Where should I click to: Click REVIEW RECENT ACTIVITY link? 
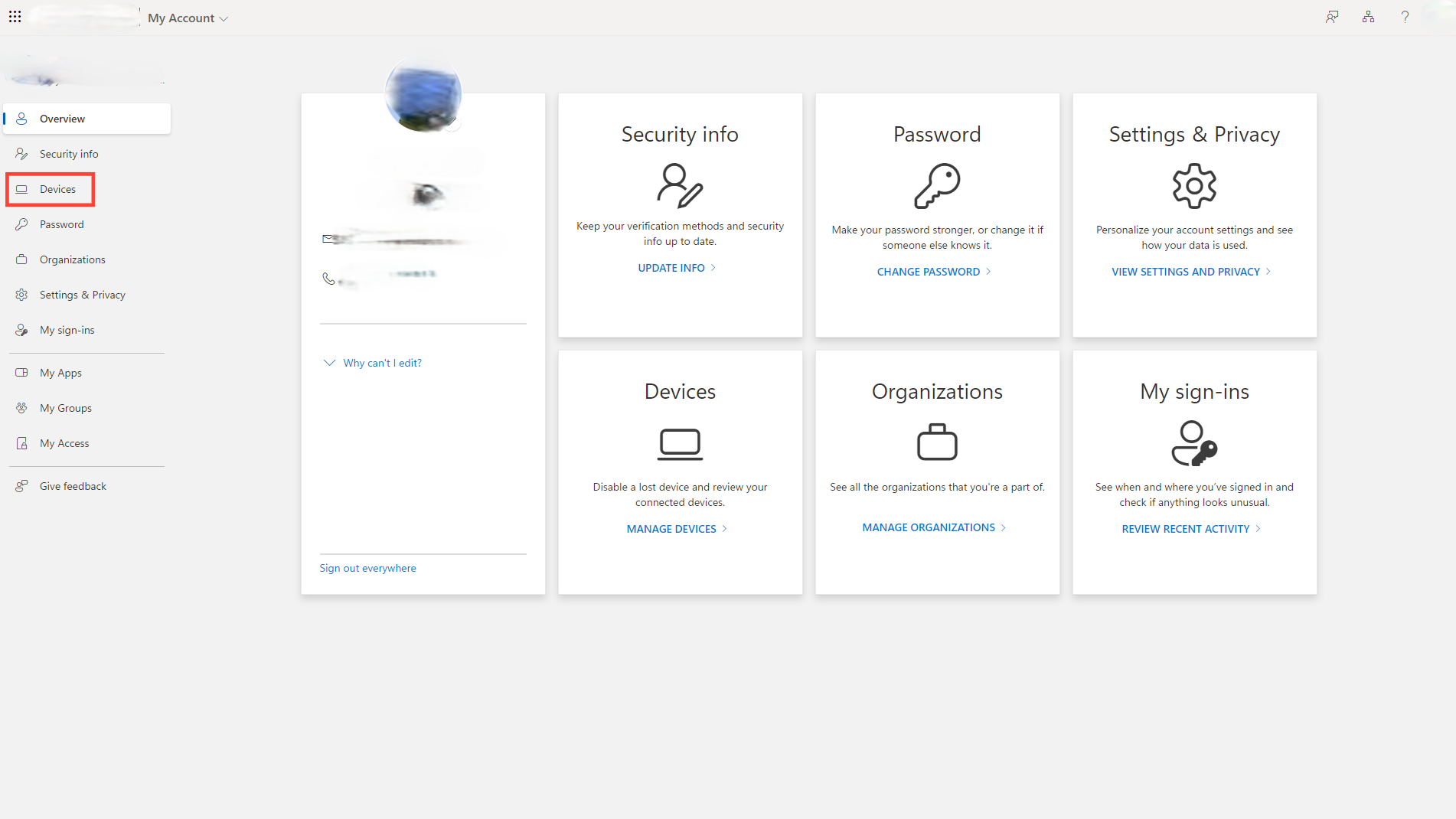click(1191, 529)
